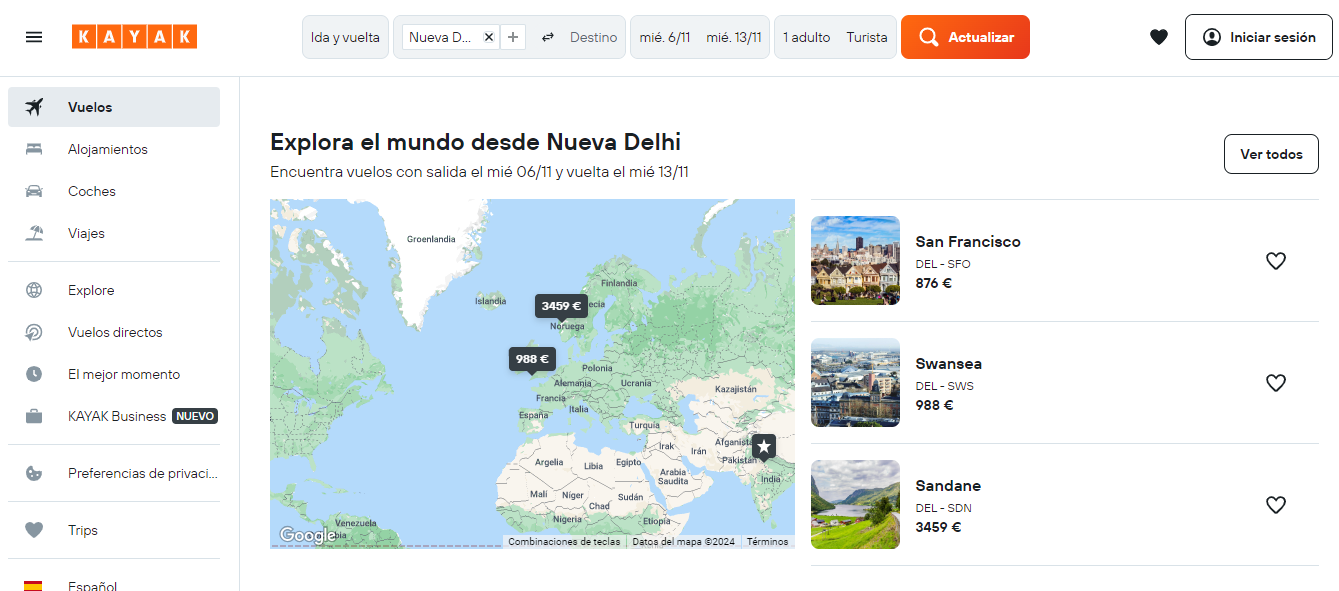This screenshot has height=591, width=1339.
Task: Click the NUEVO badge next to KAYAK Business
Action: point(195,416)
